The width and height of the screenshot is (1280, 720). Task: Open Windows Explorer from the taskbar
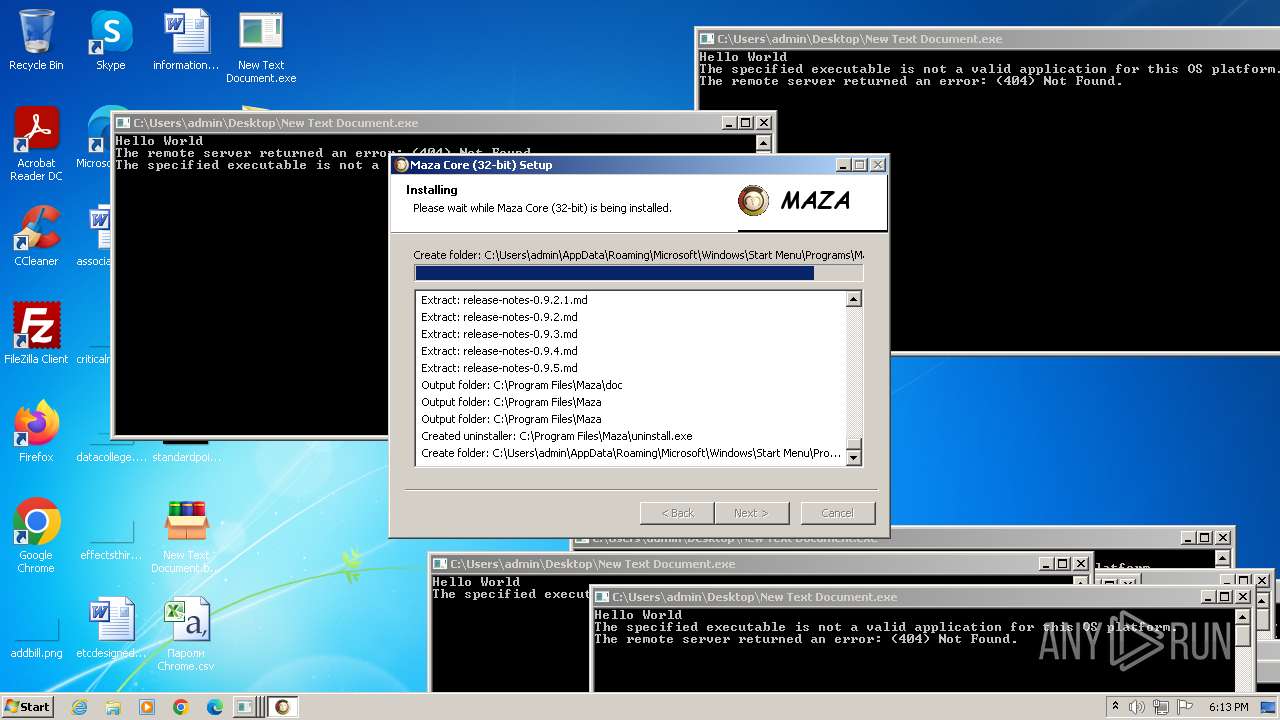(x=113, y=707)
